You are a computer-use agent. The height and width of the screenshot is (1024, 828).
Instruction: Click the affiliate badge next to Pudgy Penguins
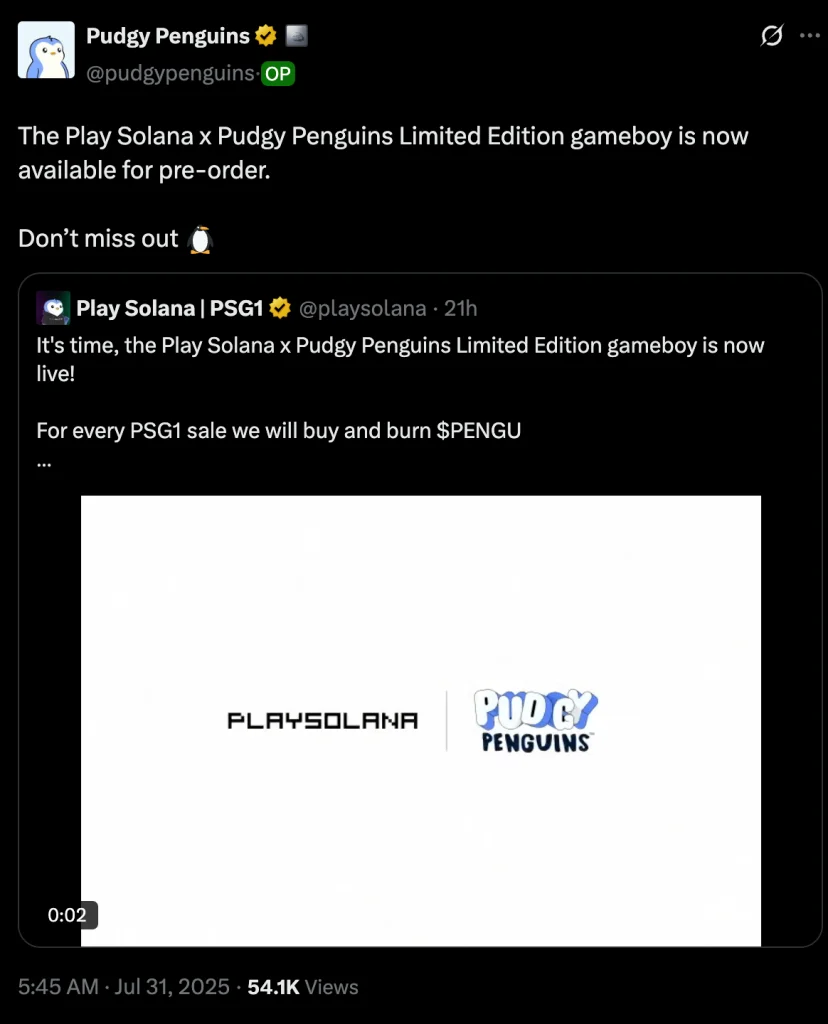pos(296,35)
